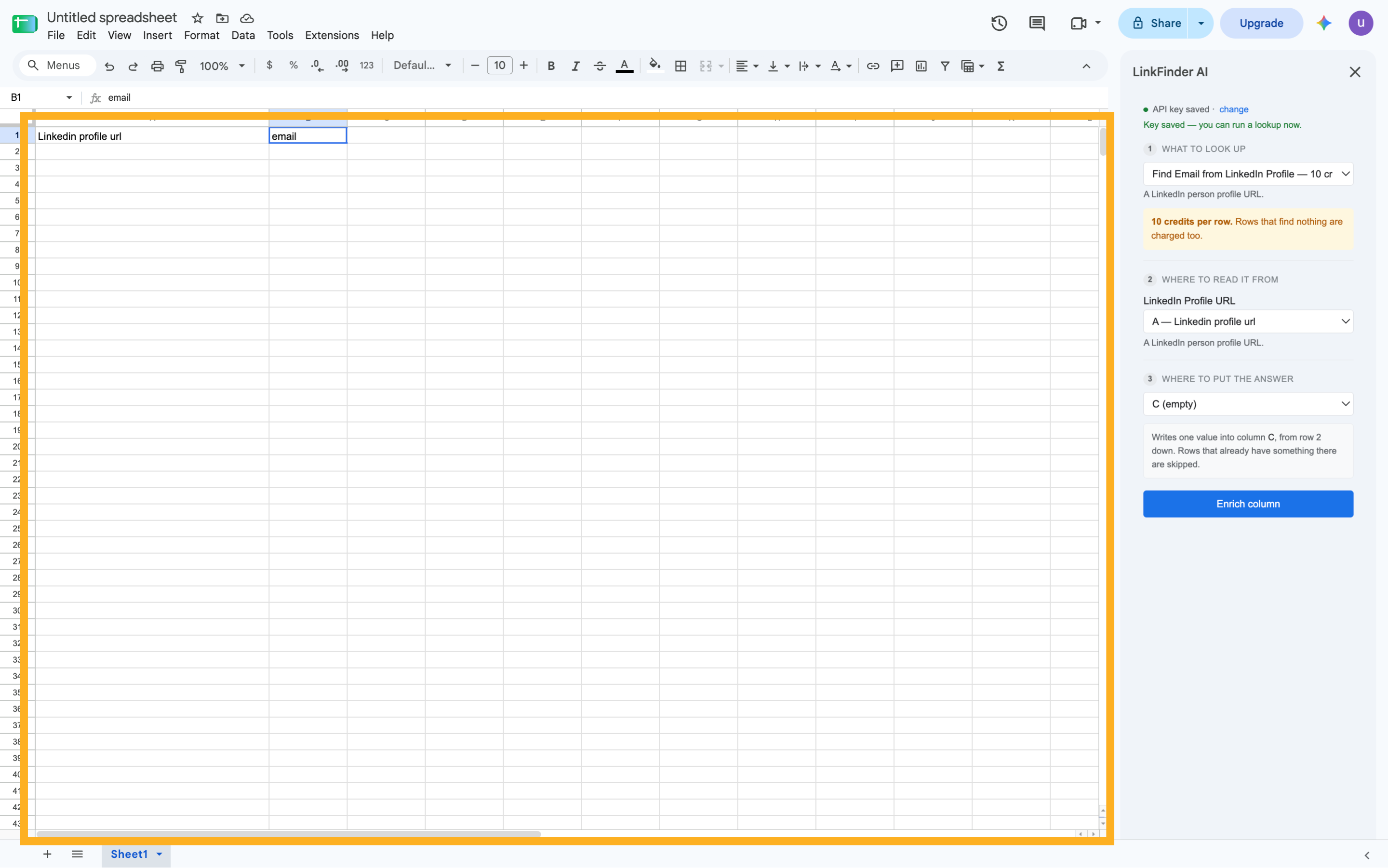
Task: Open the text color picker
Action: [x=624, y=66]
